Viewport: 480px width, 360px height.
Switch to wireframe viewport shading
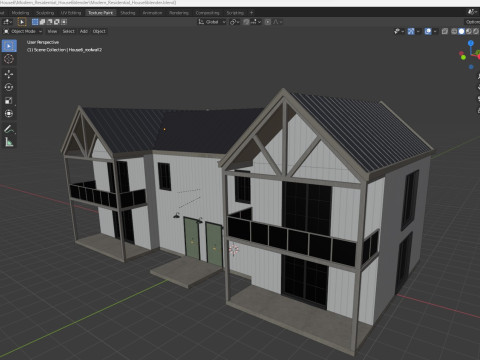(454, 31)
